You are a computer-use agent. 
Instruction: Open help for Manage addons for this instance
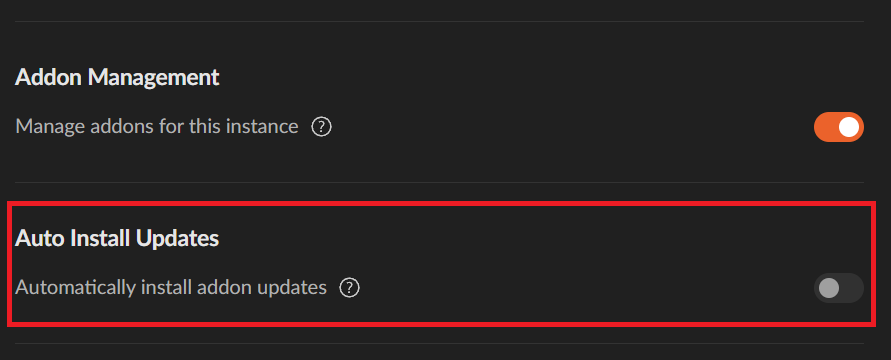321,127
